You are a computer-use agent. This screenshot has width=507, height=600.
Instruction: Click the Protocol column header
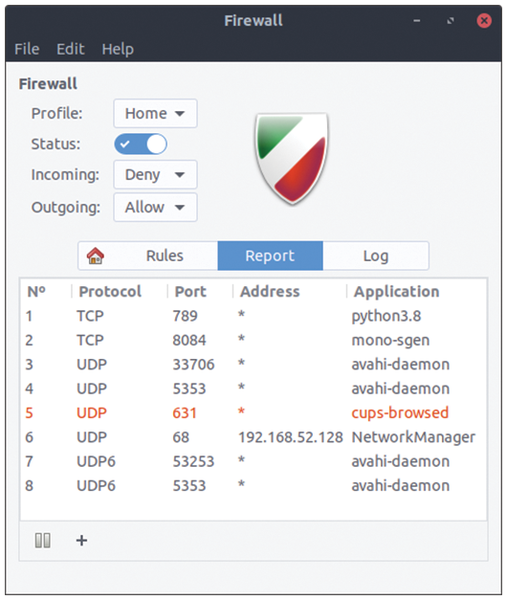coord(110,292)
